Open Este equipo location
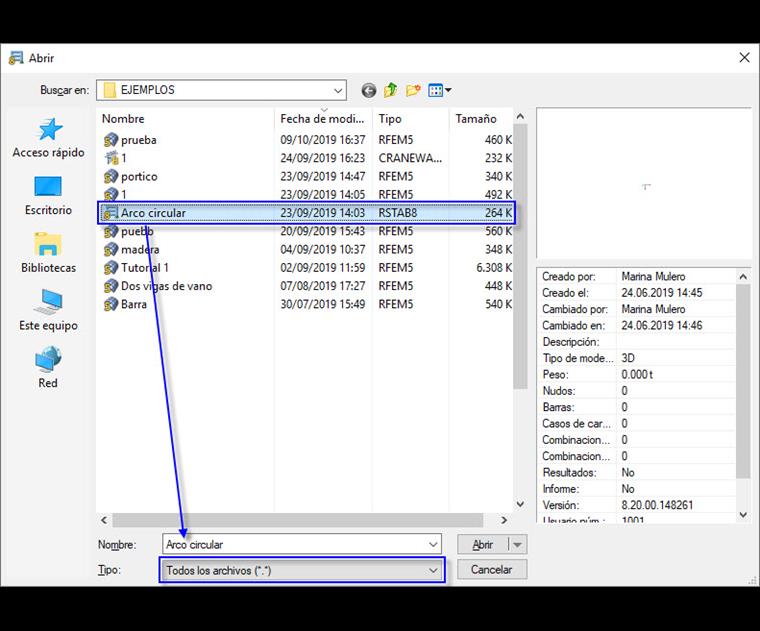This screenshot has height=631, width=760. [x=48, y=311]
